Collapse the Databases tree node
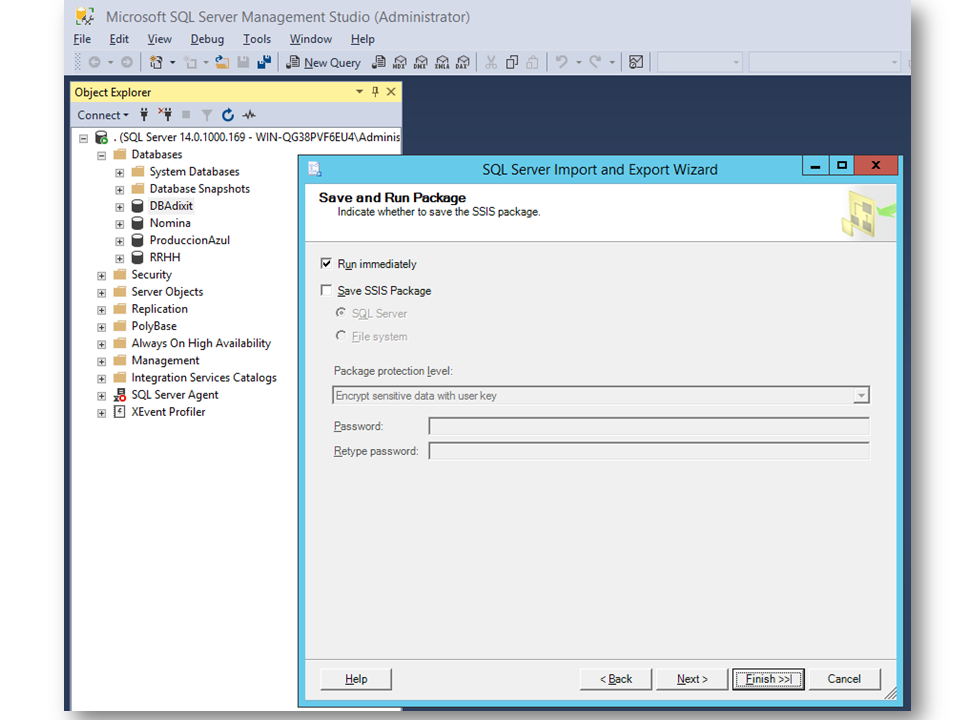The width and height of the screenshot is (960, 720). coord(100,154)
